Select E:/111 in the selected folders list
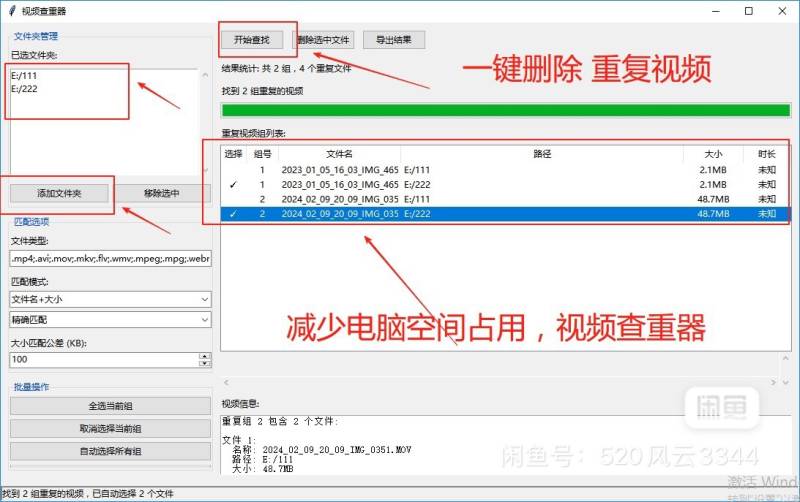The height and width of the screenshot is (502, 800). (24, 76)
